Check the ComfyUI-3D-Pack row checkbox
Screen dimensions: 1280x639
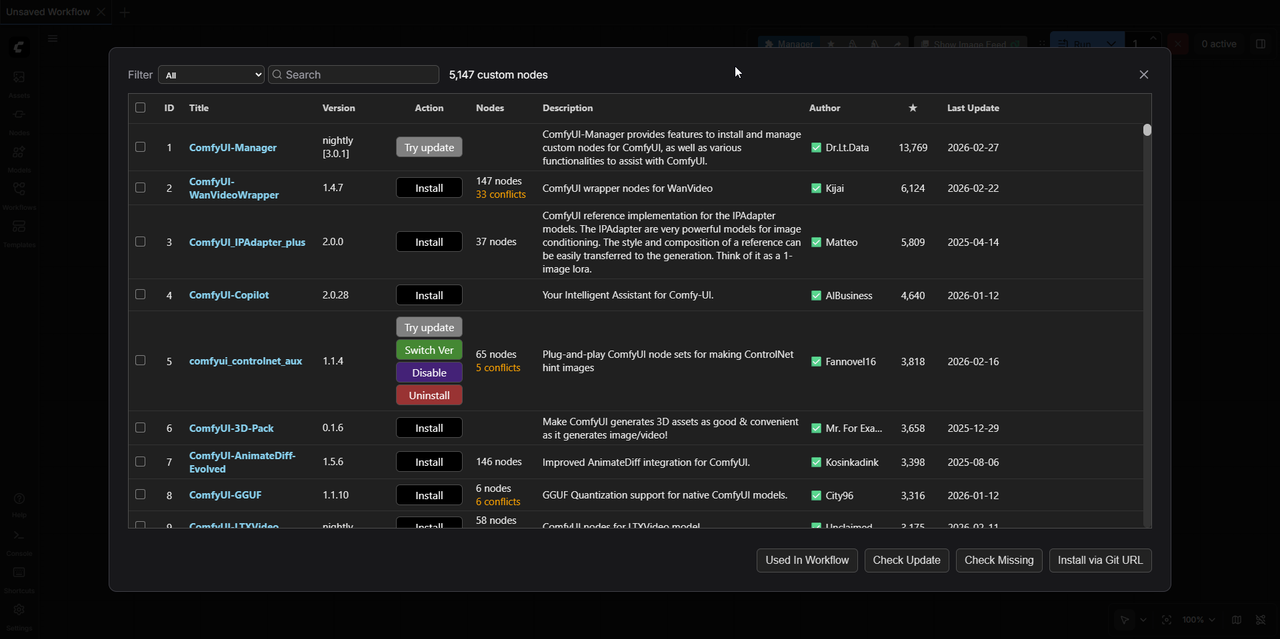pos(140,427)
